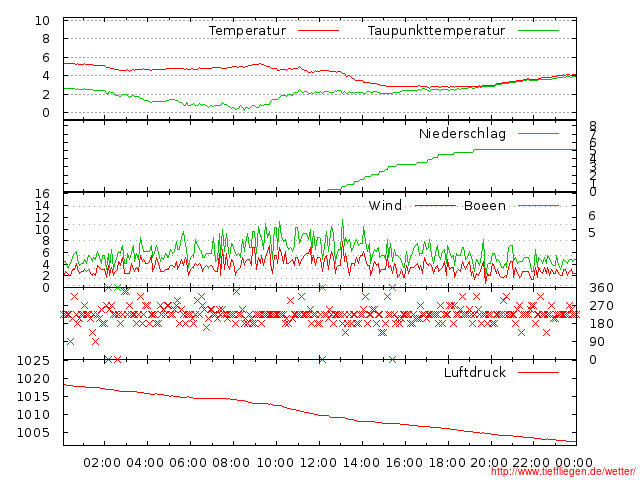
Task: Click the red Luftdruck legend line sample
Action: point(538,372)
